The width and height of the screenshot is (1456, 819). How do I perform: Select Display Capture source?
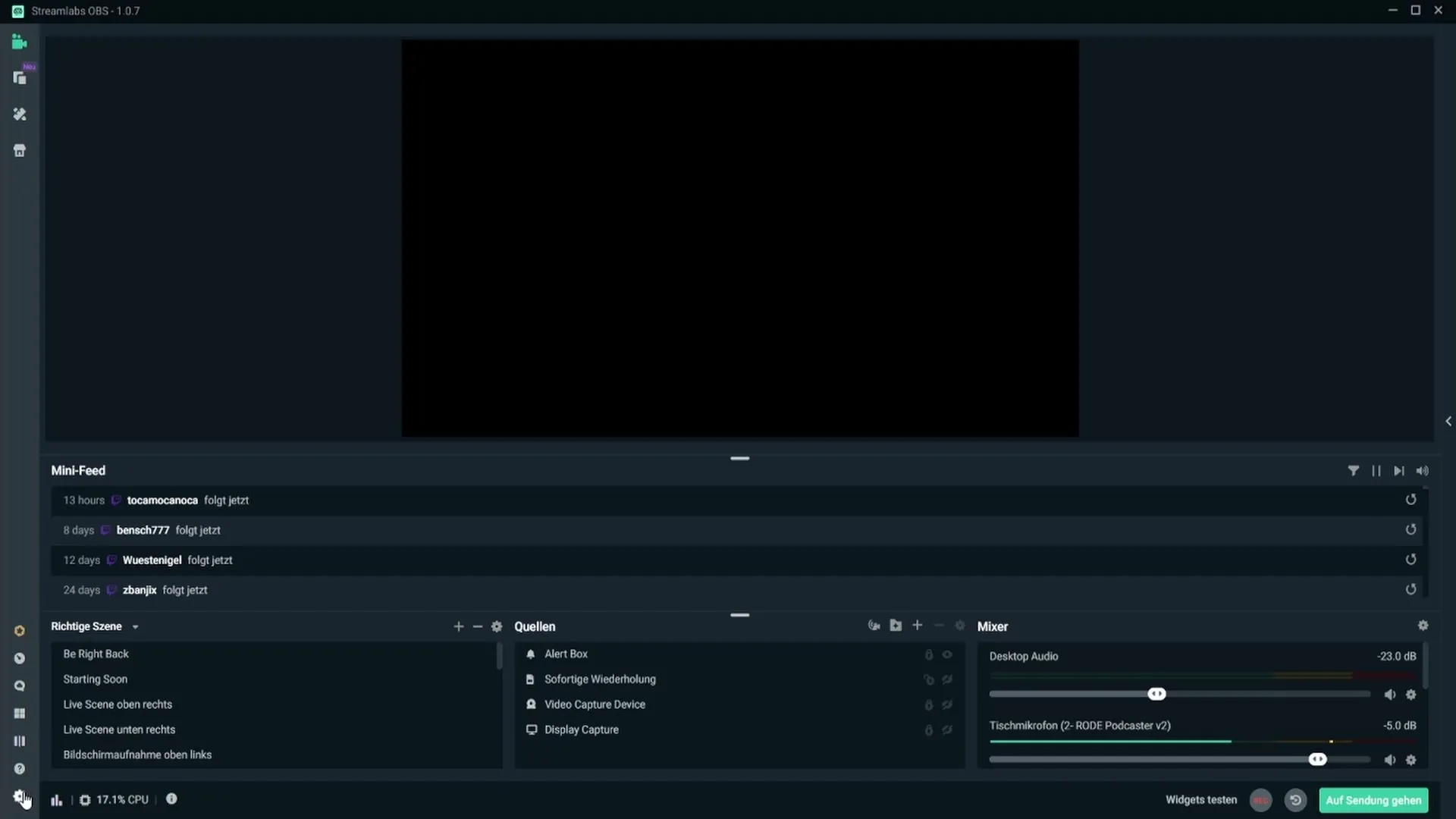click(x=739, y=730)
